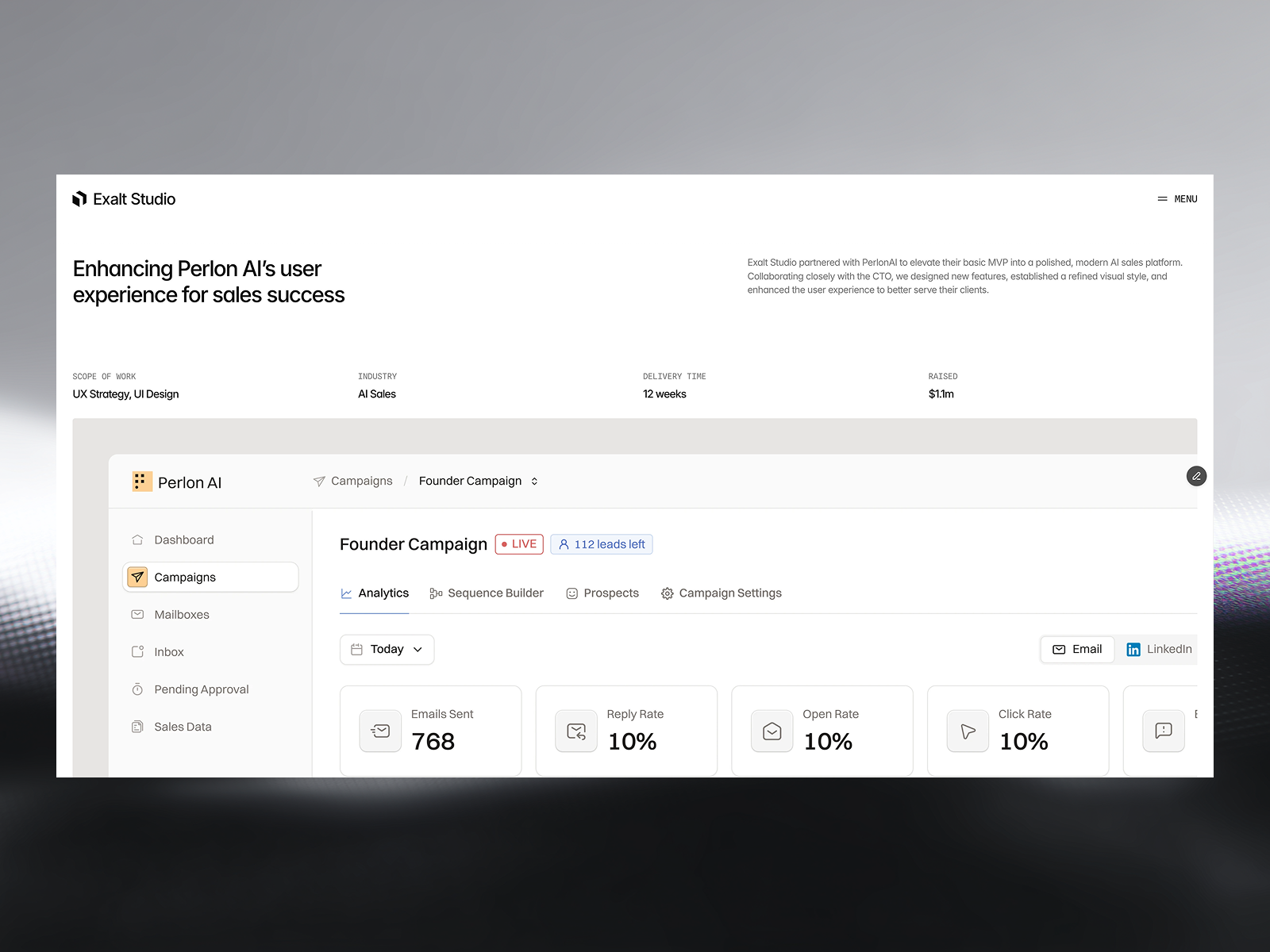The height and width of the screenshot is (952, 1270).
Task: Toggle the LIVE campaign status badge
Action: (x=518, y=543)
